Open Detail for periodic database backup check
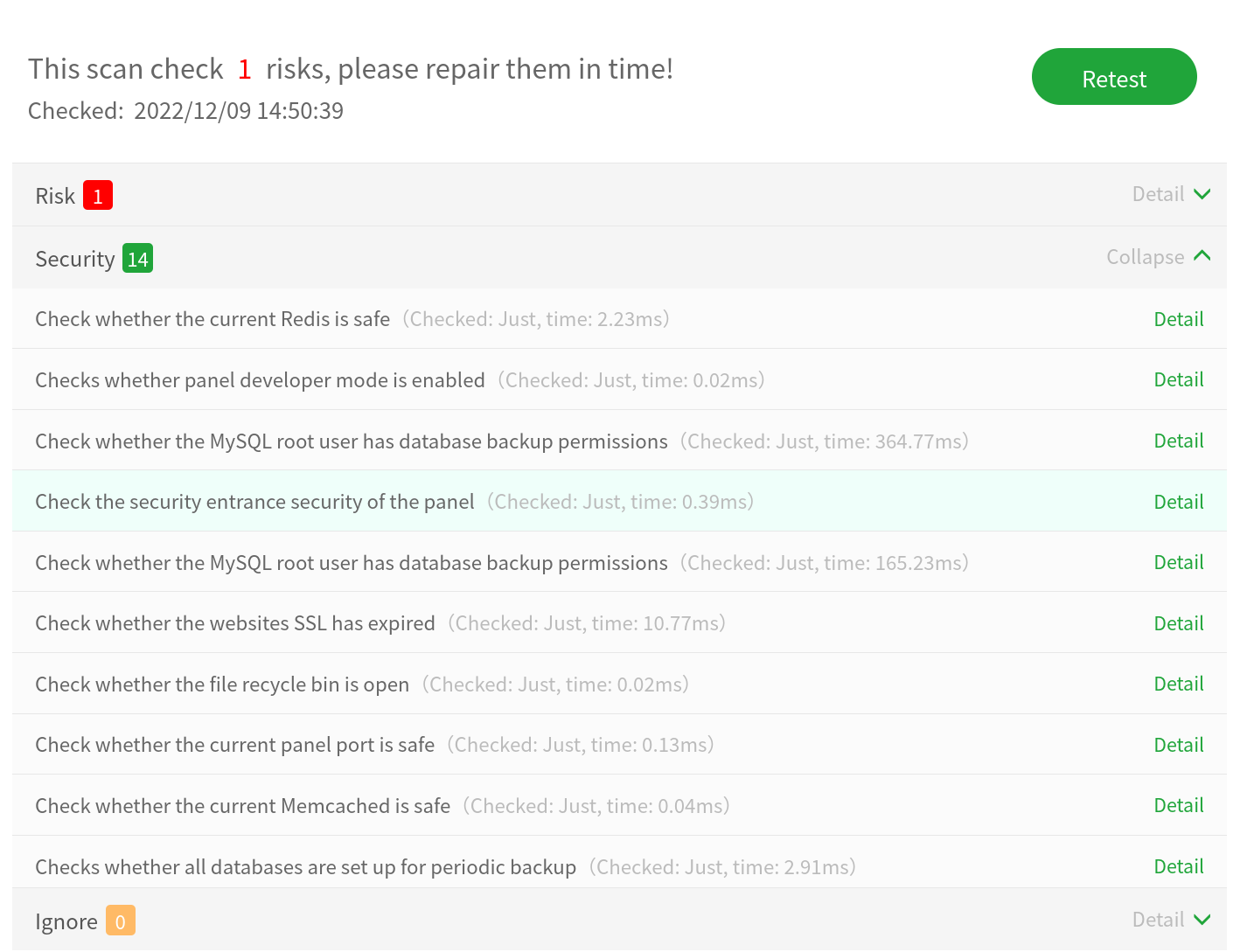The width and height of the screenshot is (1254, 952). tap(1179, 865)
